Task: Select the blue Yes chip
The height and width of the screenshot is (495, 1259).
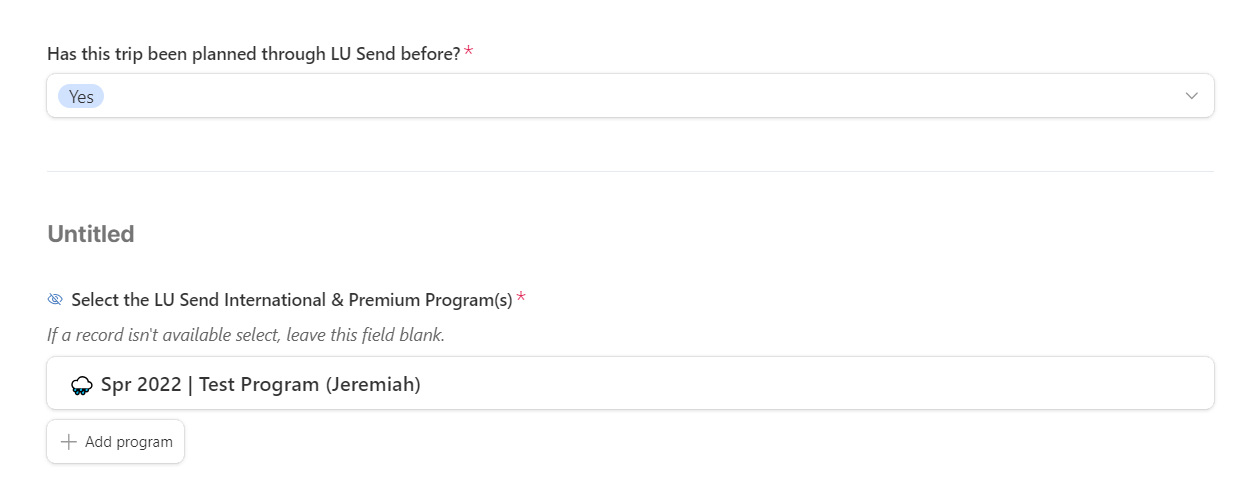Action: (x=81, y=96)
